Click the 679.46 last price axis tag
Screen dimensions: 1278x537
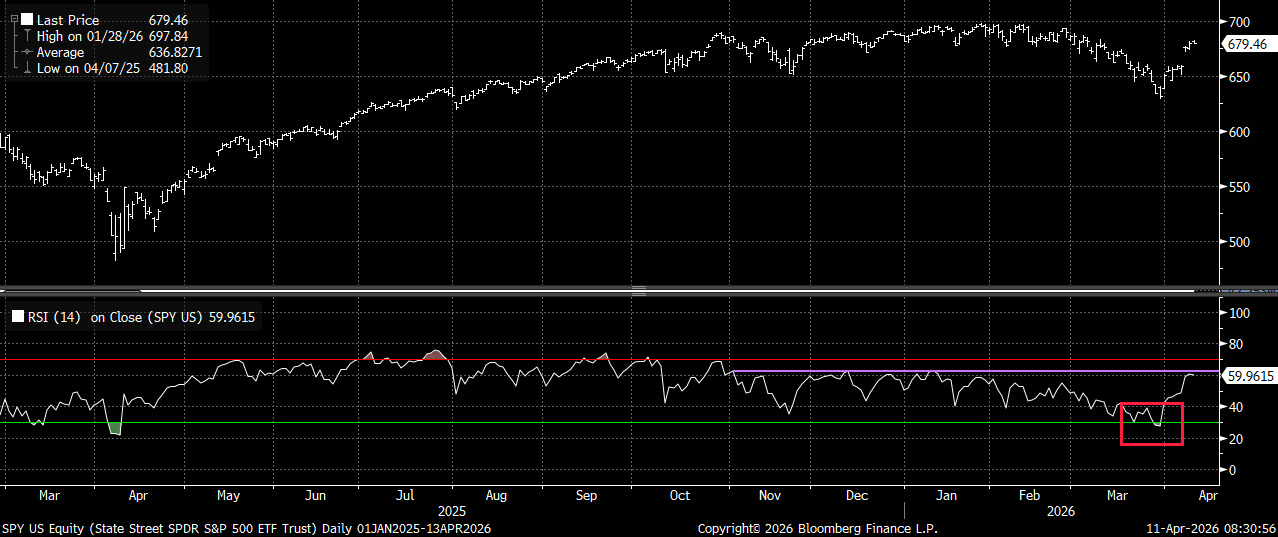[x=1247, y=44]
